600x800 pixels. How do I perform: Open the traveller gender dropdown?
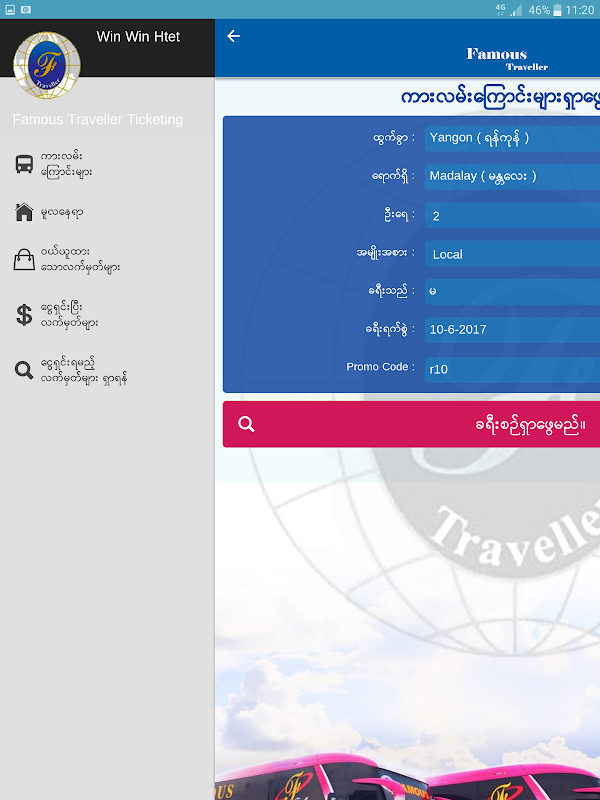tap(512, 292)
